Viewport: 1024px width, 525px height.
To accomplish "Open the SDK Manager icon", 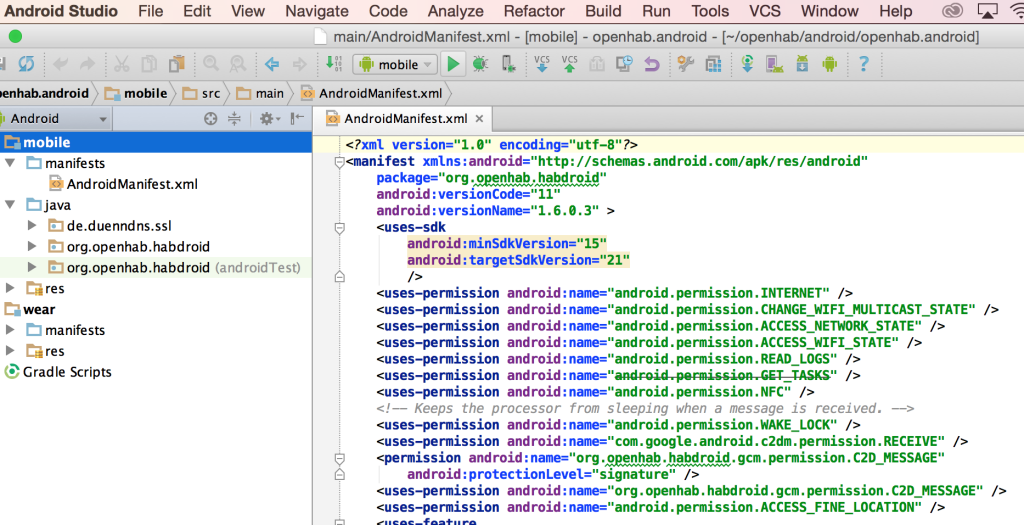I will tap(802, 64).
